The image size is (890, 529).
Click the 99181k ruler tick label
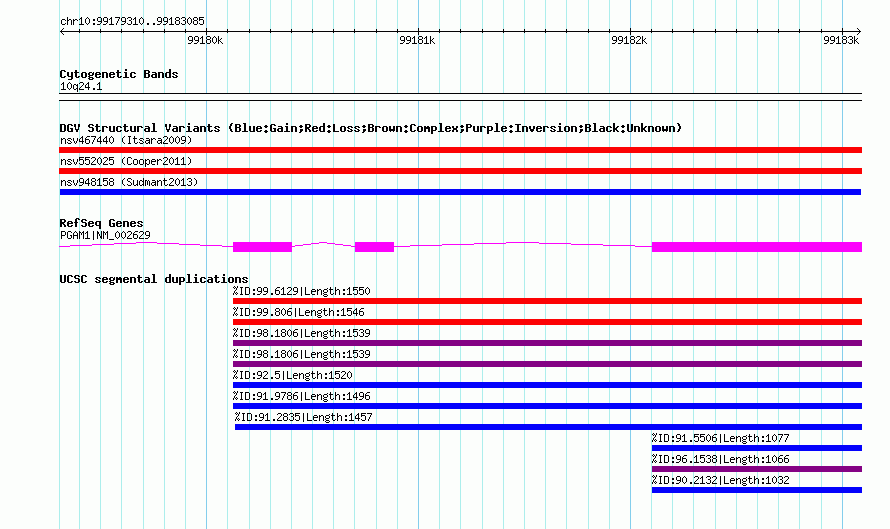pyautogui.click(x=417, y=40)
